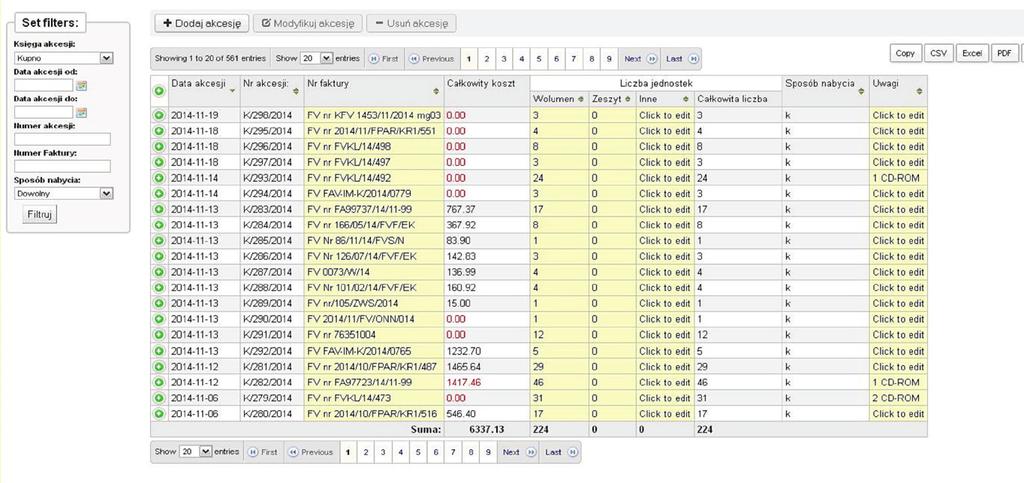This screenshot has width=1024, height=483.
Task: Edit the Inne cell for K/280/2014
Action: pos(665,414)
